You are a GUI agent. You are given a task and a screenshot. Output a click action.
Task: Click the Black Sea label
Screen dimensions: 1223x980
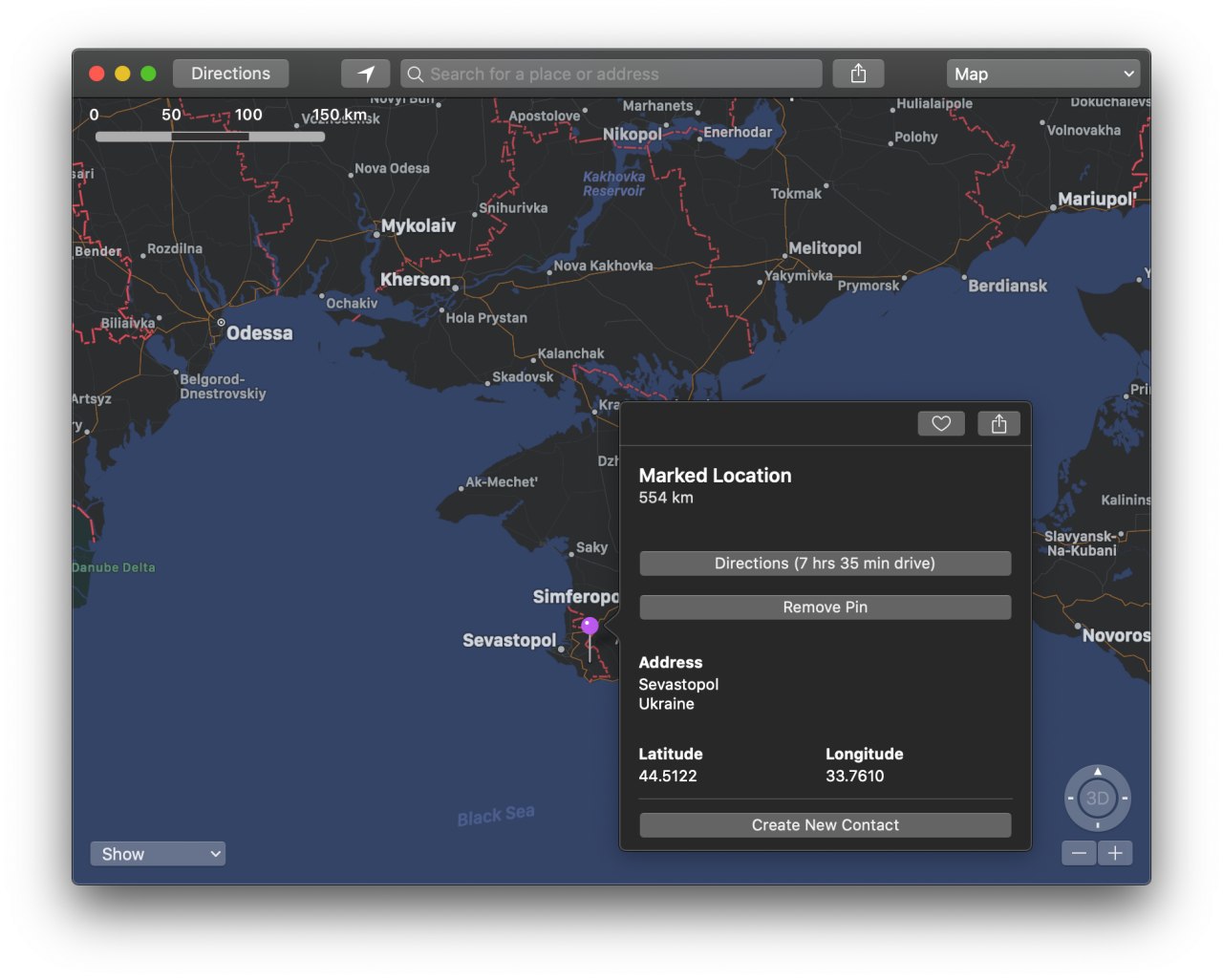[x=495, y=816]
